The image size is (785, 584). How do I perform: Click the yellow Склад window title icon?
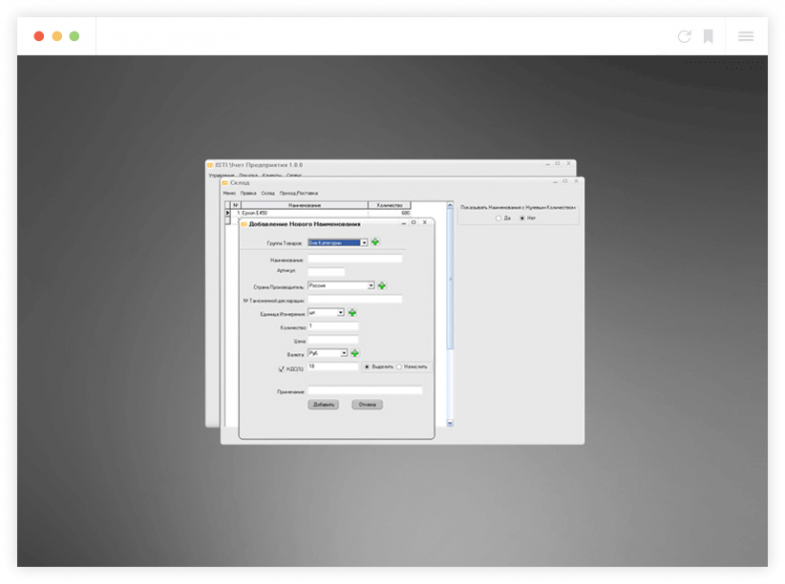click(225, 183)
